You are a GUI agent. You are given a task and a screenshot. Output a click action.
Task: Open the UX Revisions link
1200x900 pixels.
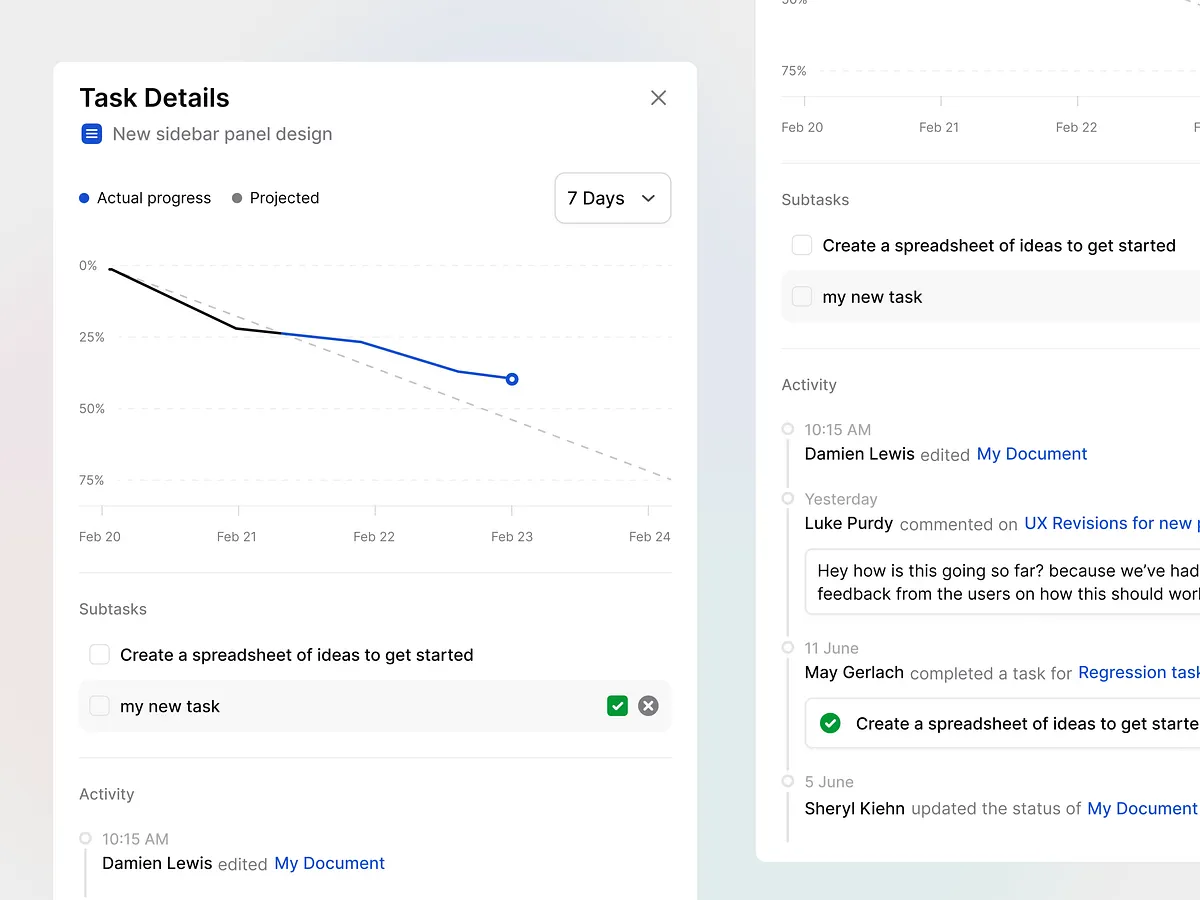click(1110, 523)
